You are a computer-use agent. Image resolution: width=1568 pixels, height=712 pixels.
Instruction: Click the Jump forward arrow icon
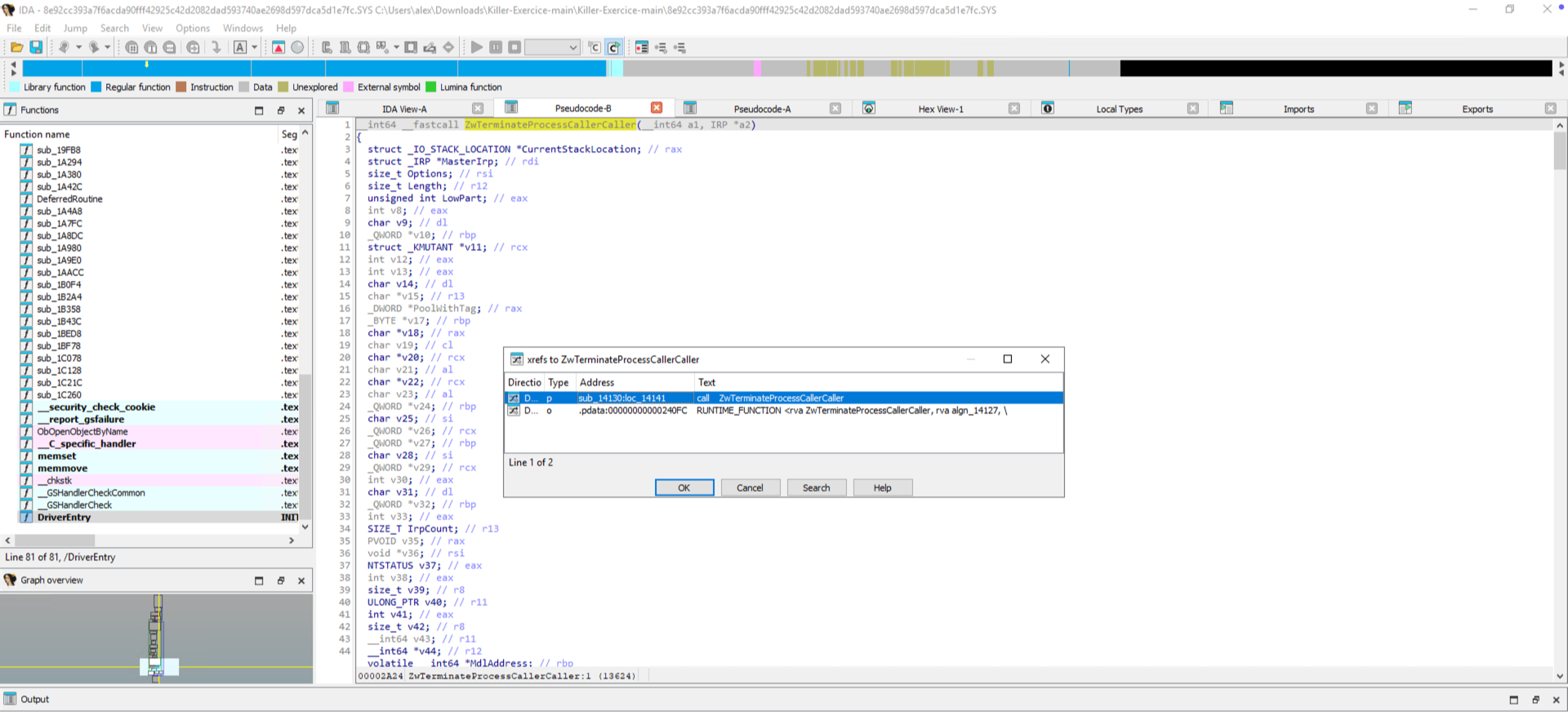click(94, 47)
